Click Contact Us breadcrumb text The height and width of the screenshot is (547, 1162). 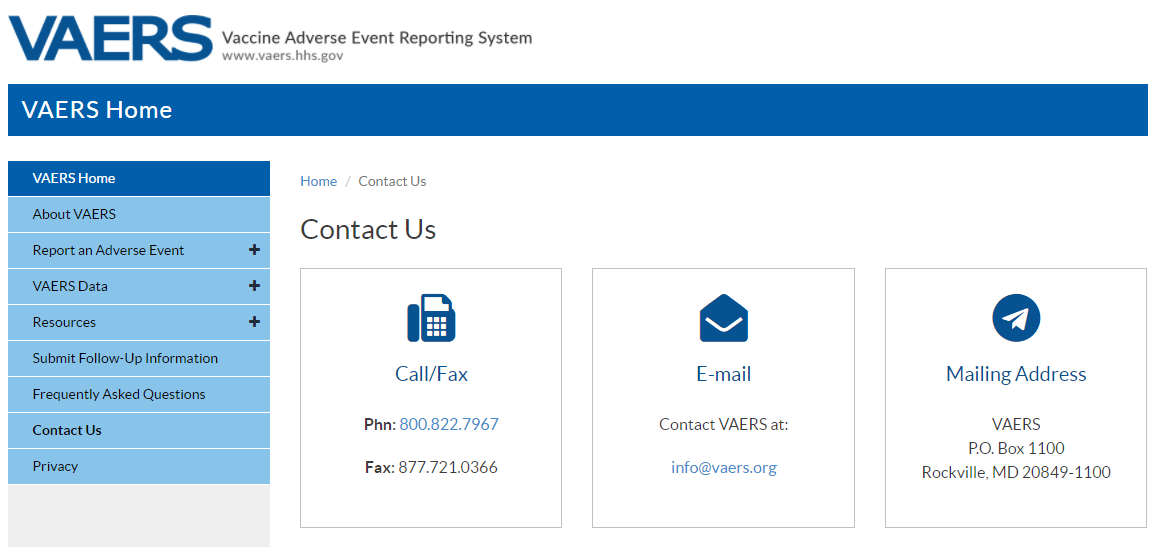click(x=392, y=182)
